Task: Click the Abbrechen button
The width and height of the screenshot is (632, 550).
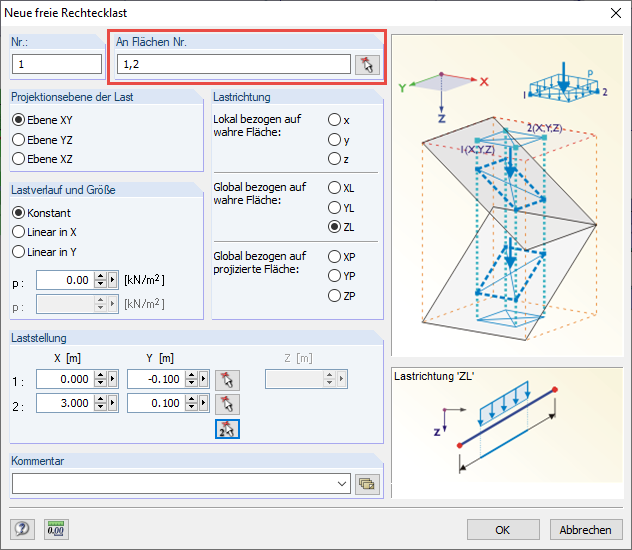Action: (x=586, y=529)
